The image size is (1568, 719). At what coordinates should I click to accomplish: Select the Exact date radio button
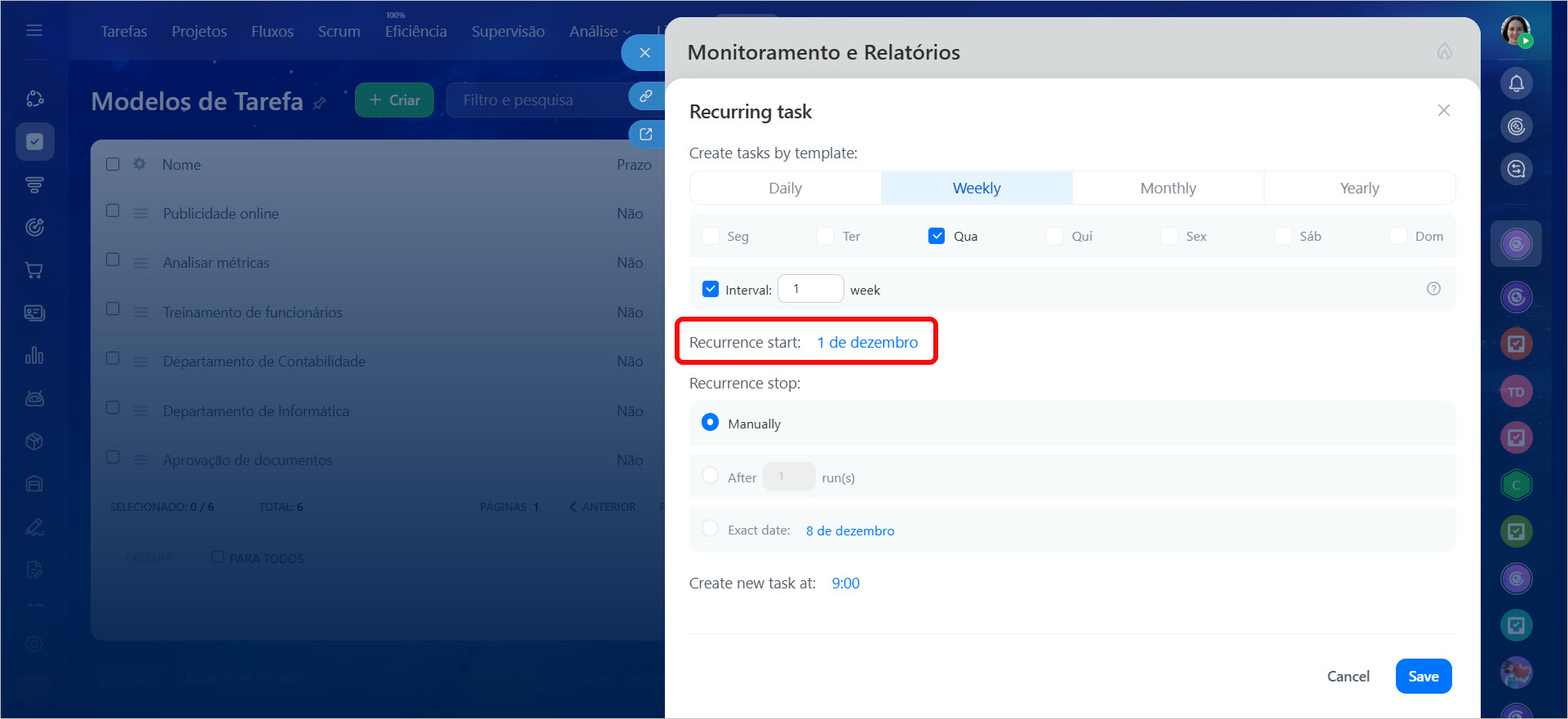tap(711, 529)
